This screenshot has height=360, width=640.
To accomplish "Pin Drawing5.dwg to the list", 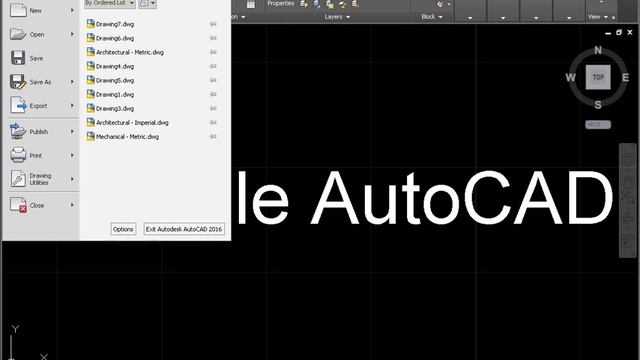I will tap(213, 80).
